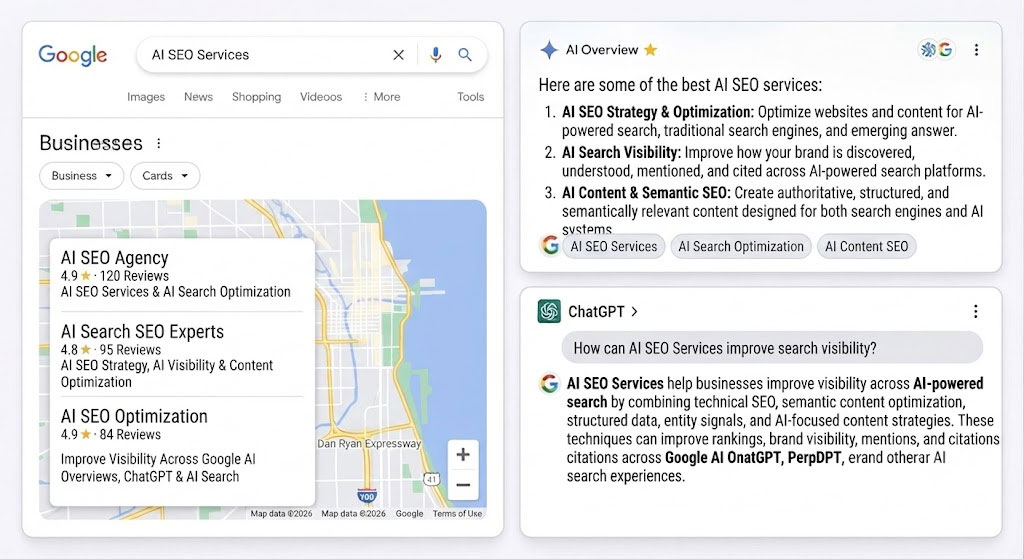Expand the Business filter dropdown

(82, 176)
